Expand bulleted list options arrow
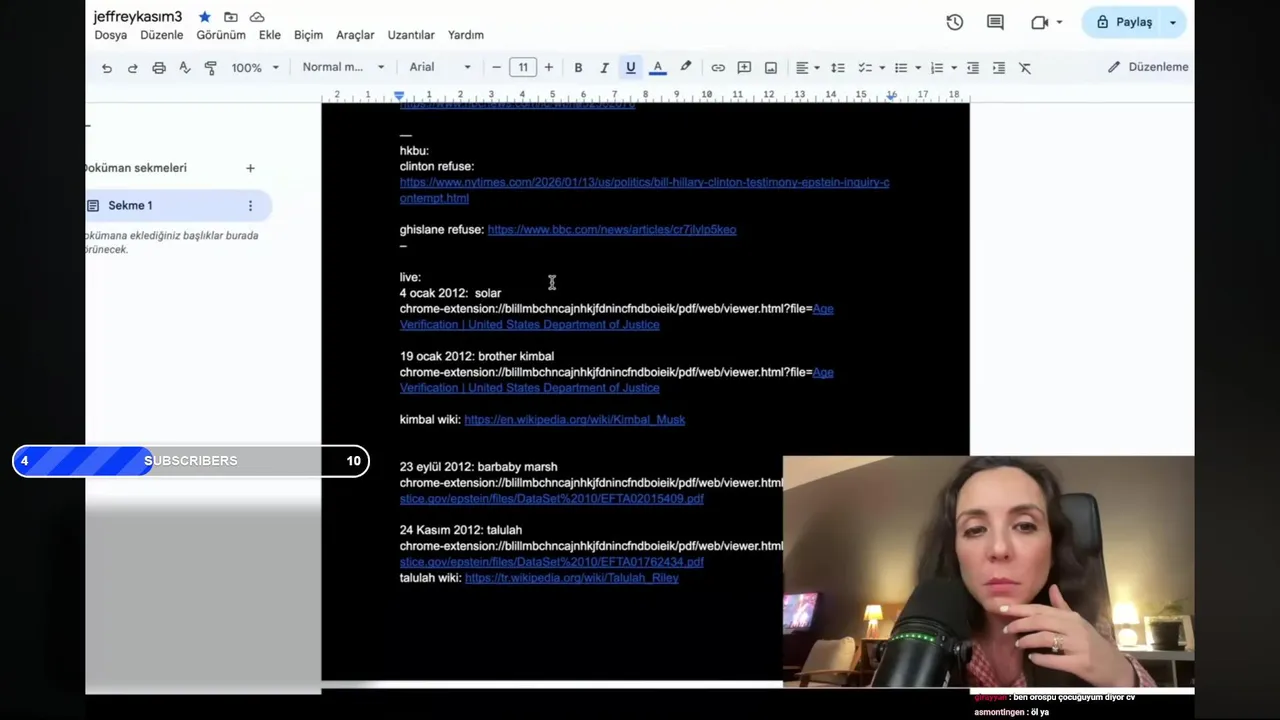The height and width of the screenshot is (720, 1280). (918, 68)
